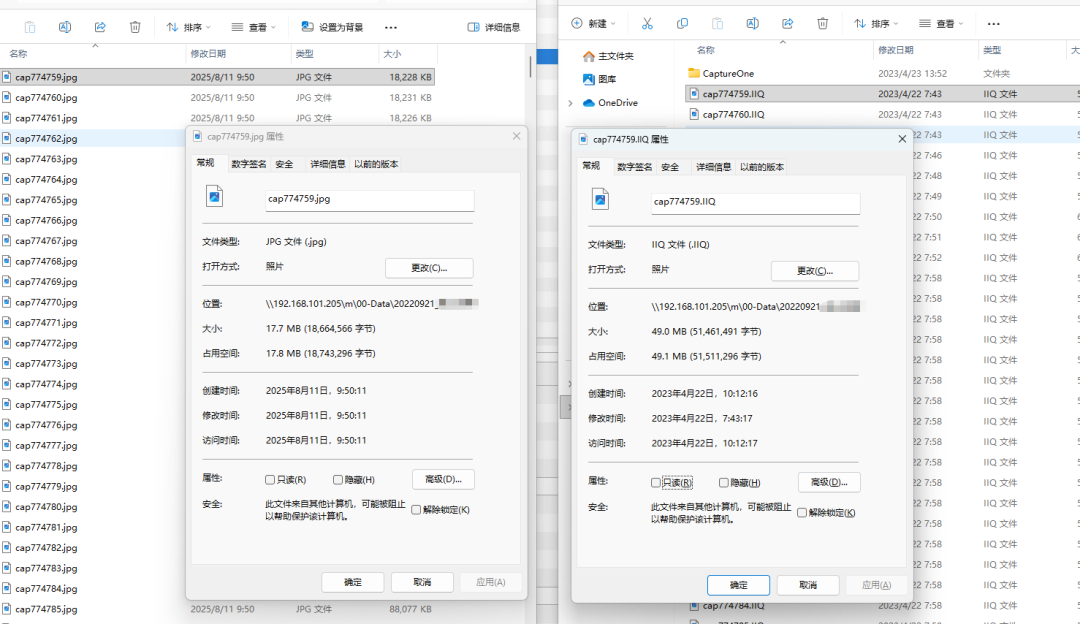Click the delete trash icon in left Explorer toolbar
This screenshot has width=1080, height=624.
click(x=135, y=27)
